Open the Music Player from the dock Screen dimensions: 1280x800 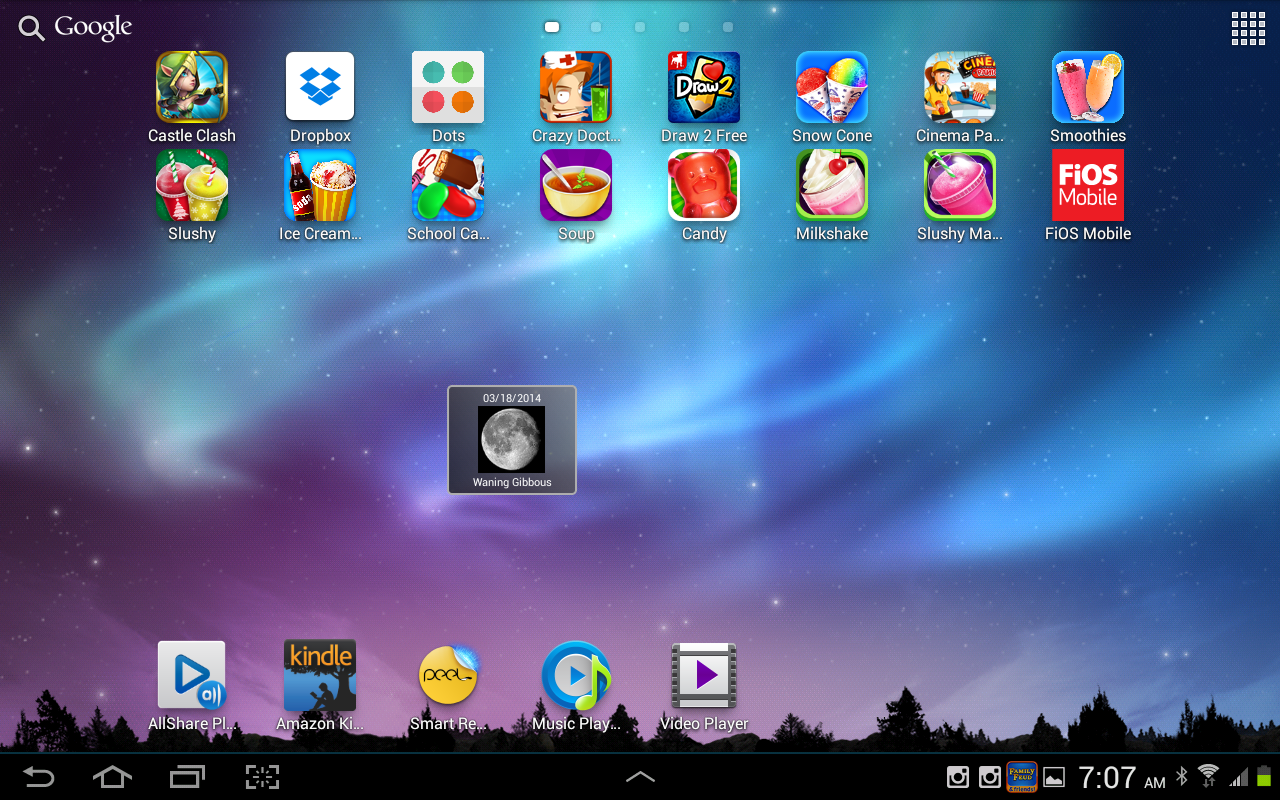tap(576, 675)
